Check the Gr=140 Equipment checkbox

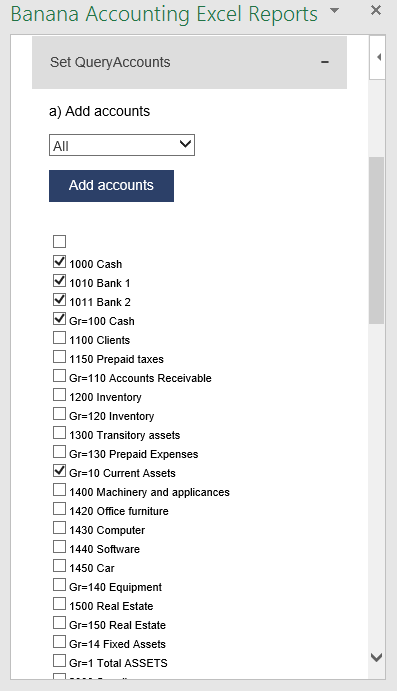[x=59, y=585]
